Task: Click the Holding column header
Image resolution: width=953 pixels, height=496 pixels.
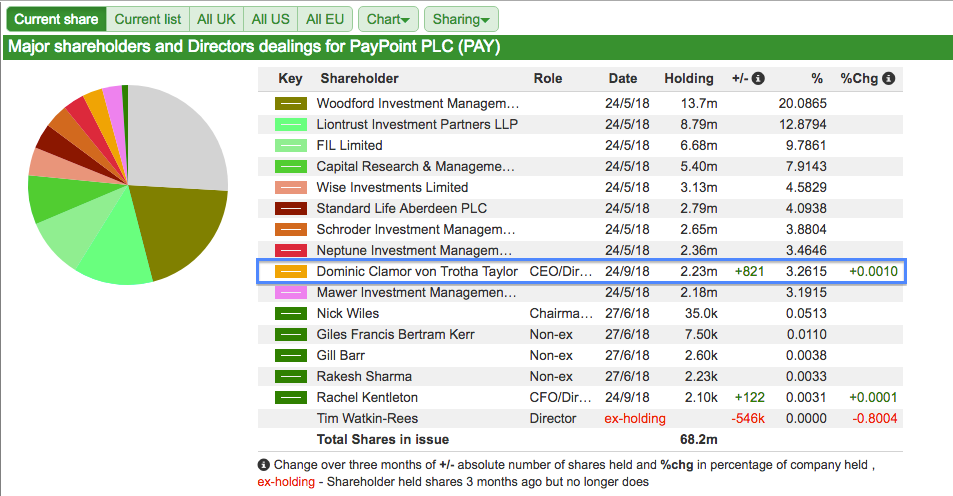Action: [689, 78]
